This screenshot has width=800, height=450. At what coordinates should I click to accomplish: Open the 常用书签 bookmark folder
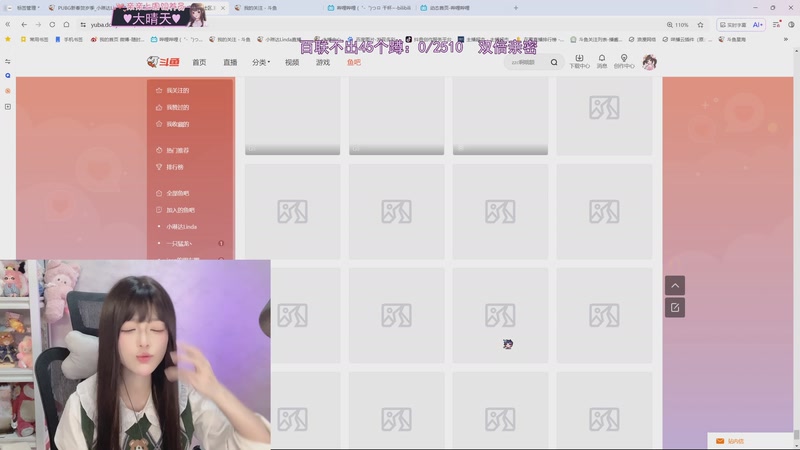click(x=35, y=39)
